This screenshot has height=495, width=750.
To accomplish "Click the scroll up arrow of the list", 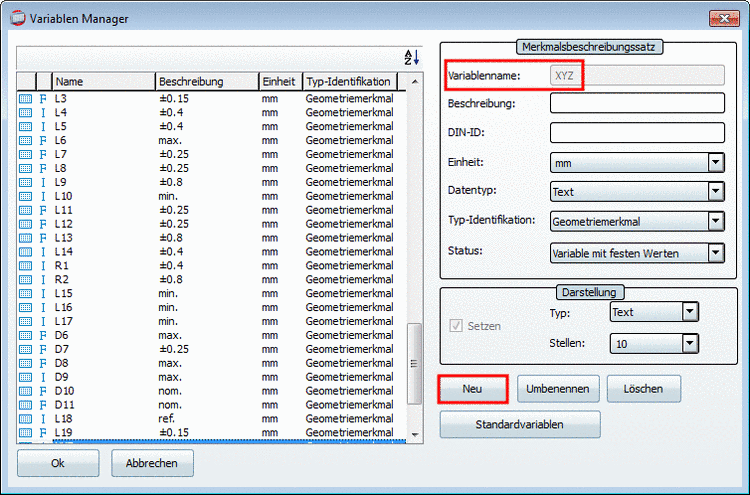I will [415, 82].
